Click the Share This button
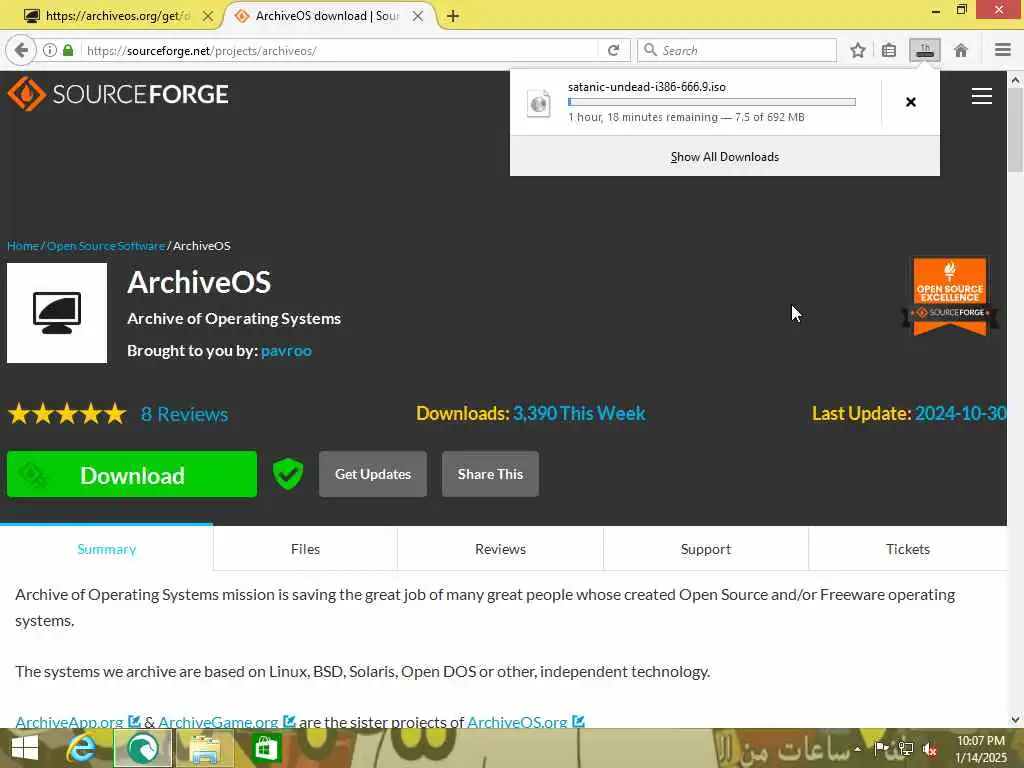The image size is (1024, 768). pos(490,474)
